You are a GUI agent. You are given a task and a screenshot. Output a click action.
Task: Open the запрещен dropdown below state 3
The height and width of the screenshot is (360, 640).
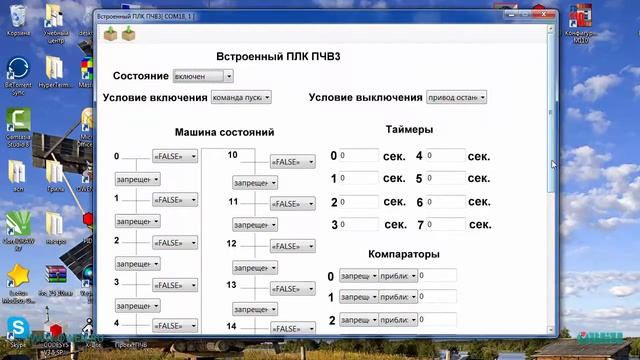coord(137,306)
